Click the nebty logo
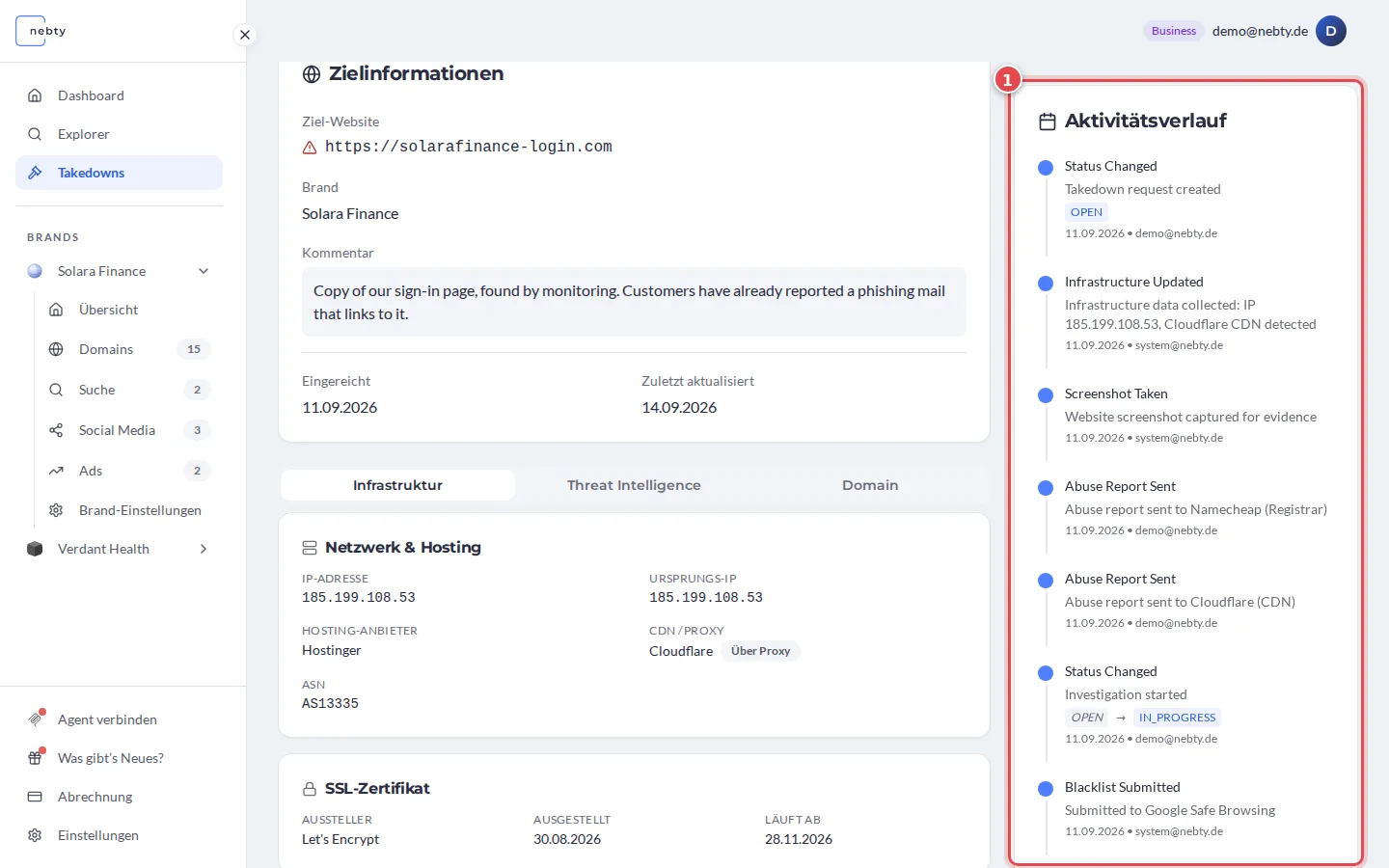The height and width of the screenshot is (868, 1389). click(x=42, y=31)
